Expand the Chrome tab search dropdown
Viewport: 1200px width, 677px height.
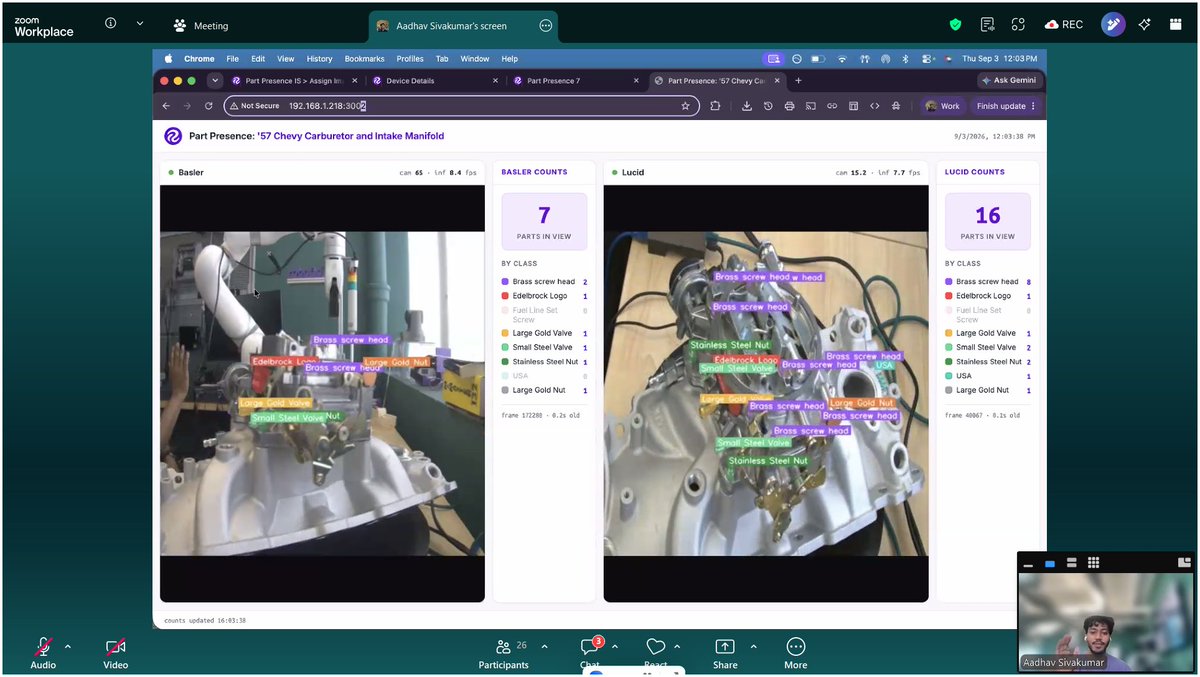215,81
